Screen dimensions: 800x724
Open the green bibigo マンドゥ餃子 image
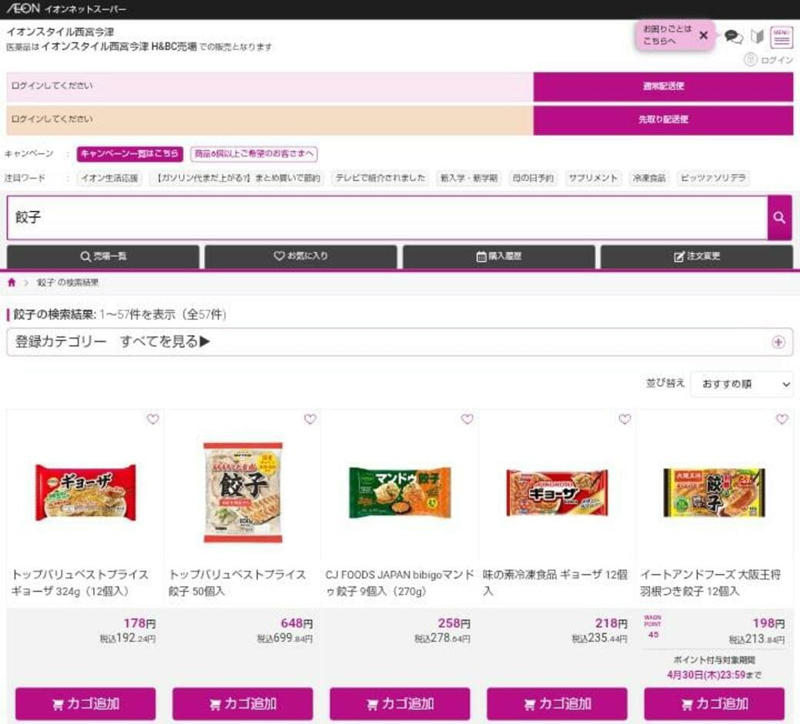[x=400, y=492]
